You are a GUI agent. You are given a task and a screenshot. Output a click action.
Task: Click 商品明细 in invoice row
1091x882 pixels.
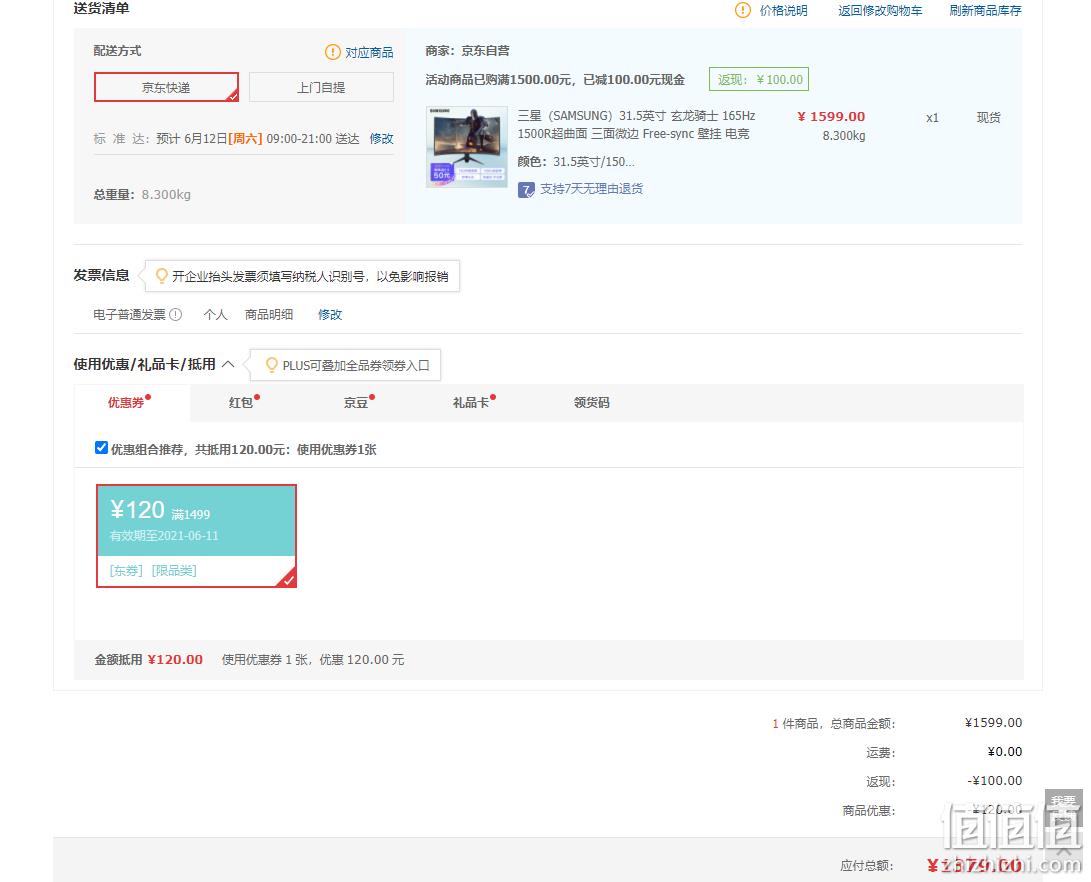269,314
